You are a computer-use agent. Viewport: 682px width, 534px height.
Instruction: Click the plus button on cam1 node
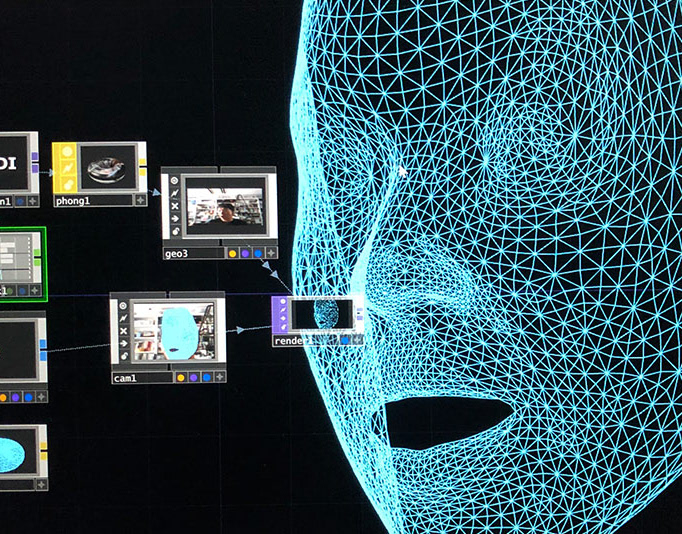(220, 377)
